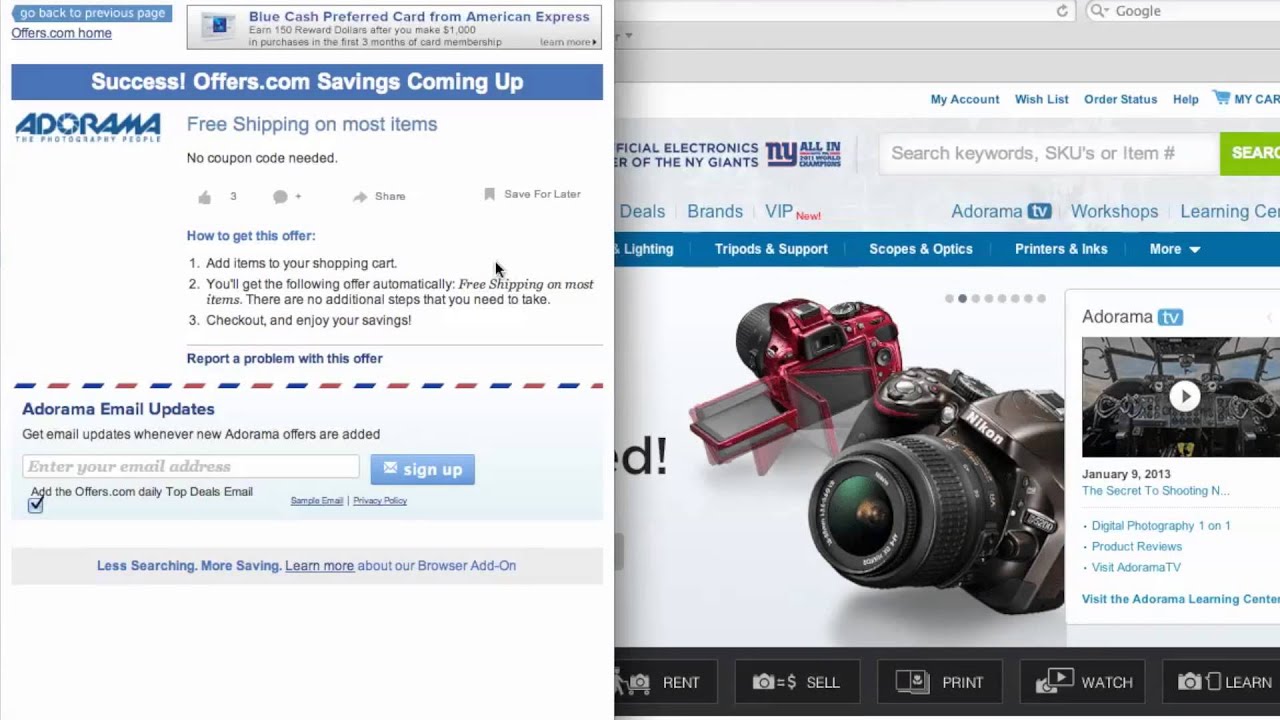The width and height of the screenshot is (1280, 720).
Task: Open The Secret To Shooting N... video link
Action: pos(1156,490)
